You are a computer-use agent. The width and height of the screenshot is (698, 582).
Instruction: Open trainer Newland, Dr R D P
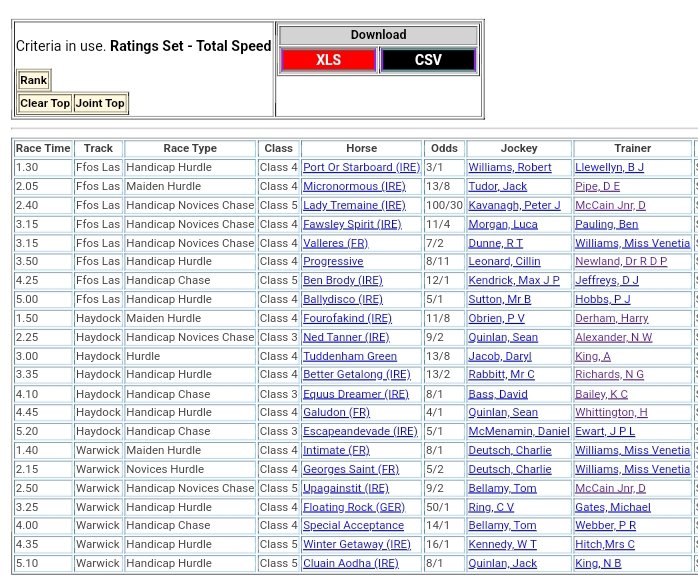(621, 262)
